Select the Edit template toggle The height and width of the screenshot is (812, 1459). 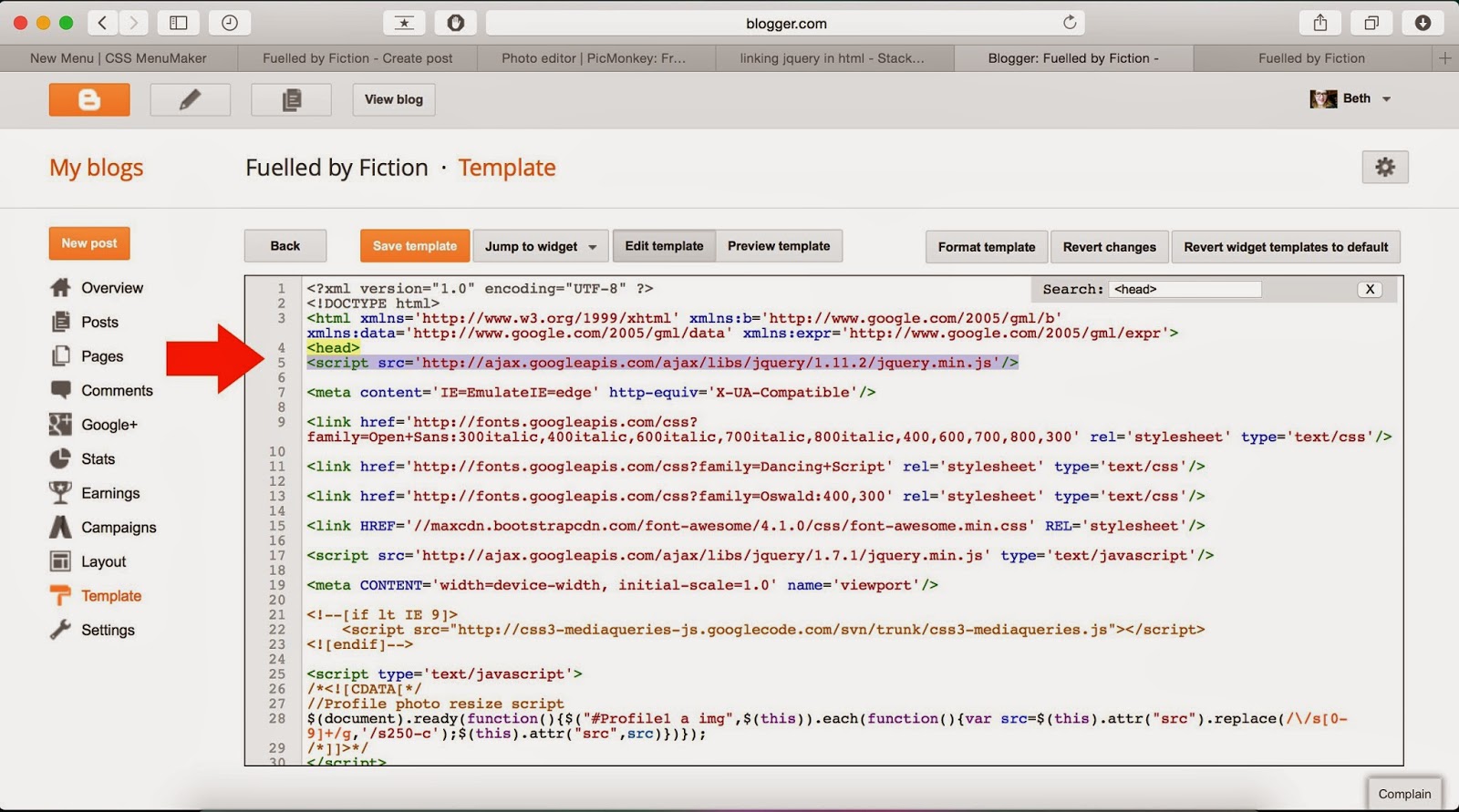pyautogui.click(x=664, y=246)
